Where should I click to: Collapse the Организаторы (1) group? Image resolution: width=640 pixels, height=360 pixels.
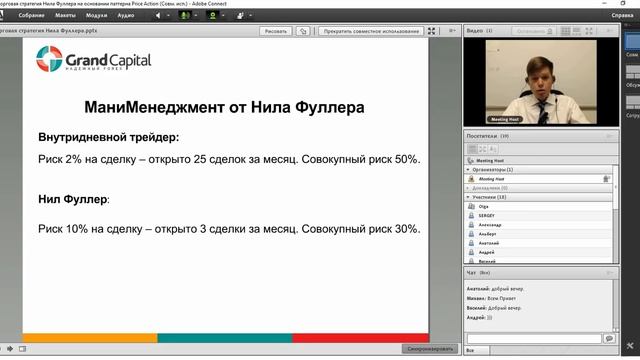pyautogui.click(x=468, y=169)
